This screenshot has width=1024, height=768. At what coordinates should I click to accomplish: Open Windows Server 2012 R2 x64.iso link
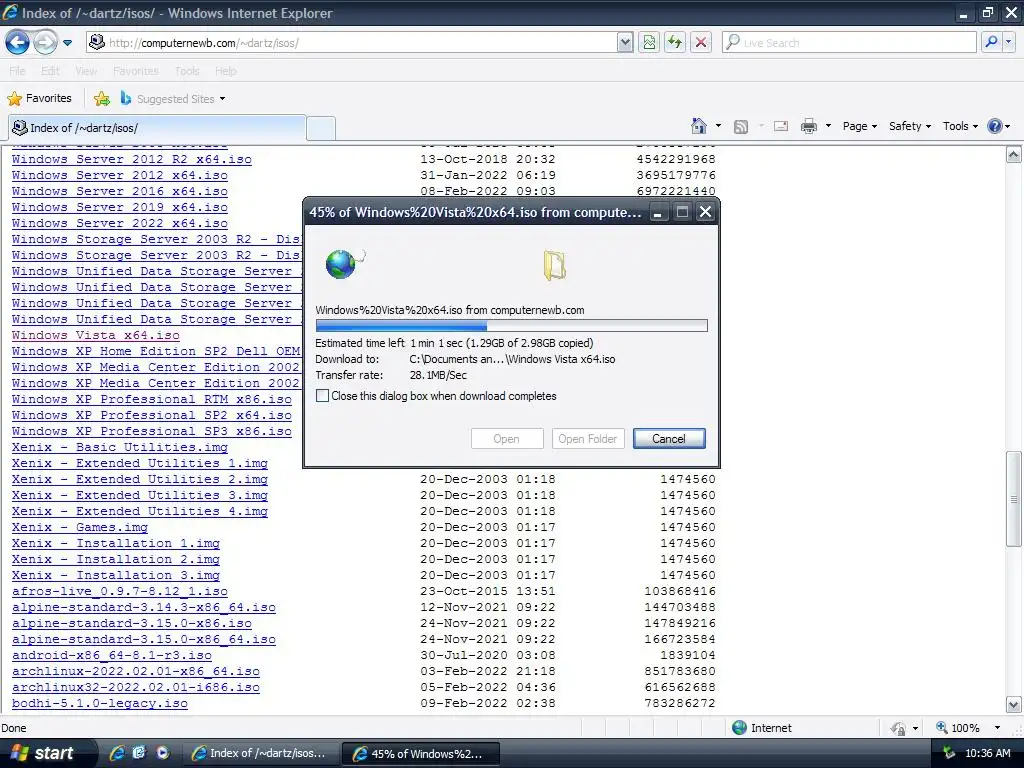coord(131,159)
